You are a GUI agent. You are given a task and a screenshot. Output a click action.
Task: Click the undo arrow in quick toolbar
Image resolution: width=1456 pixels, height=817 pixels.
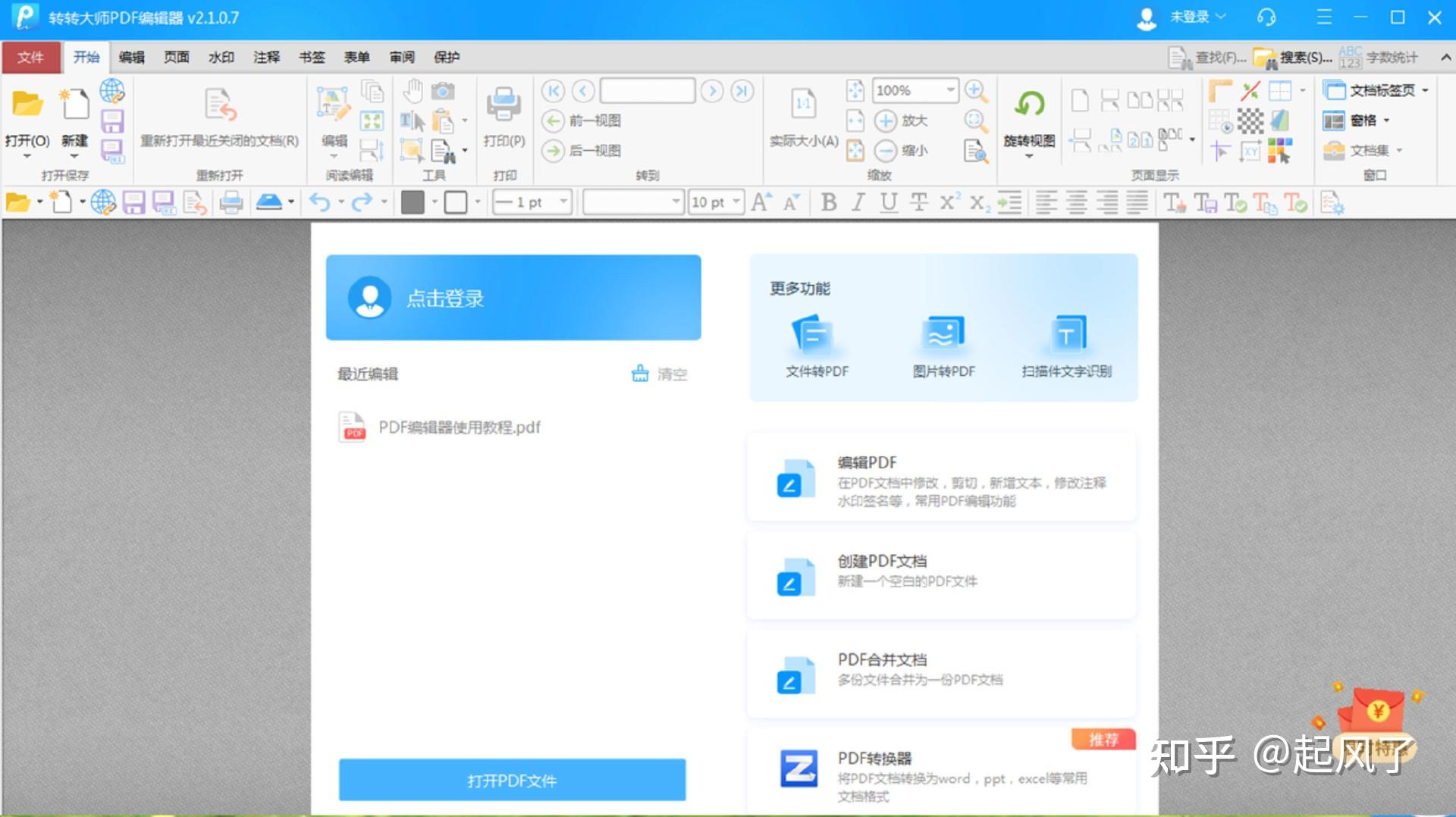(319, 202)
